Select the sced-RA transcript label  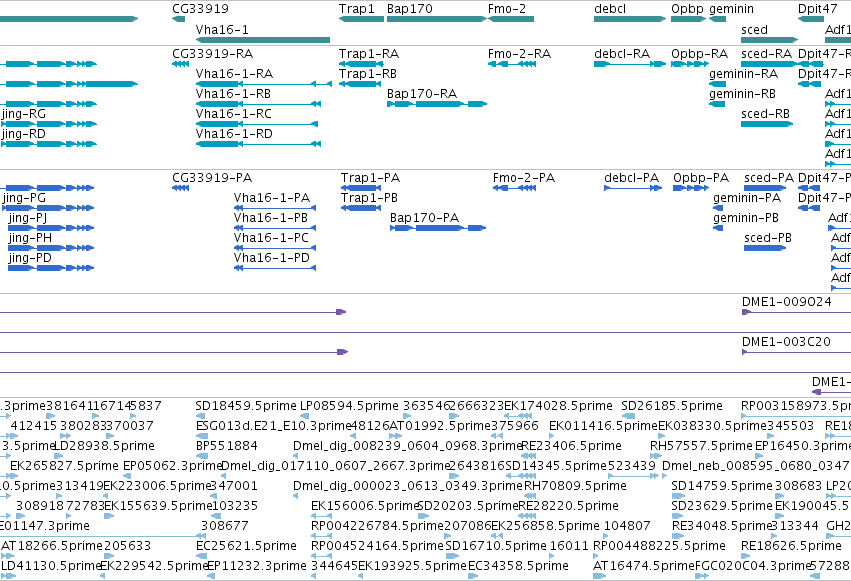767,54
